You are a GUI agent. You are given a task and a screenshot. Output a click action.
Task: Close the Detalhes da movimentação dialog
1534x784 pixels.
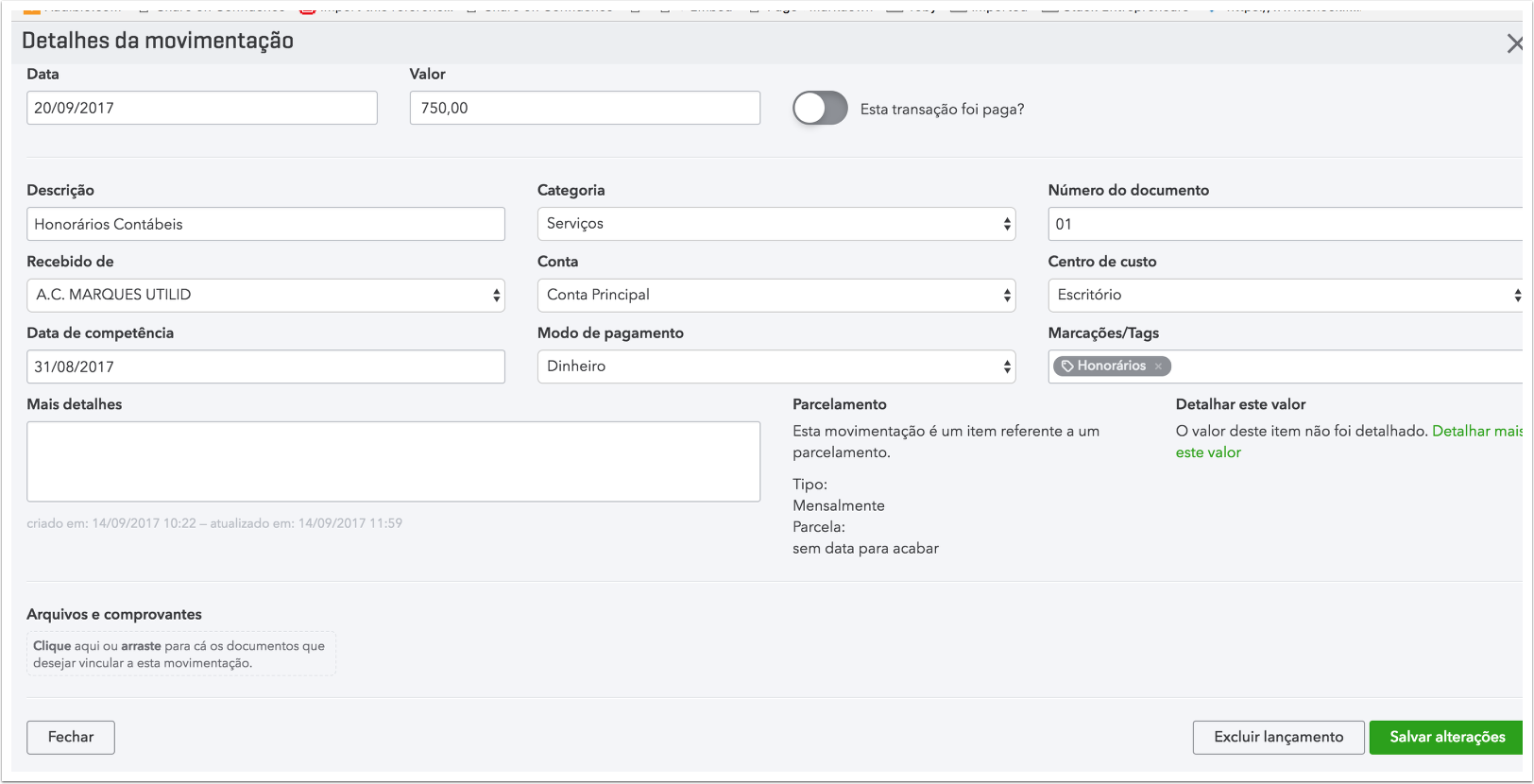coord(1514,43)
